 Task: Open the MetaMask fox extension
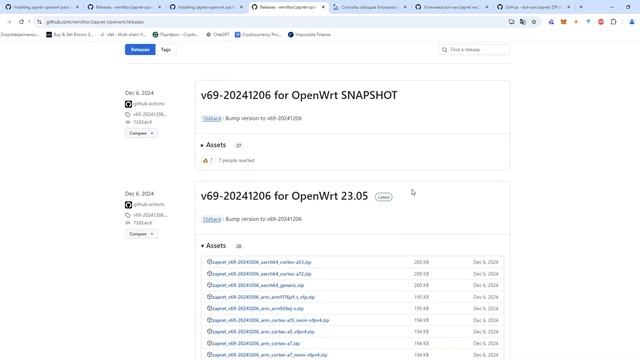click(564, 22)
